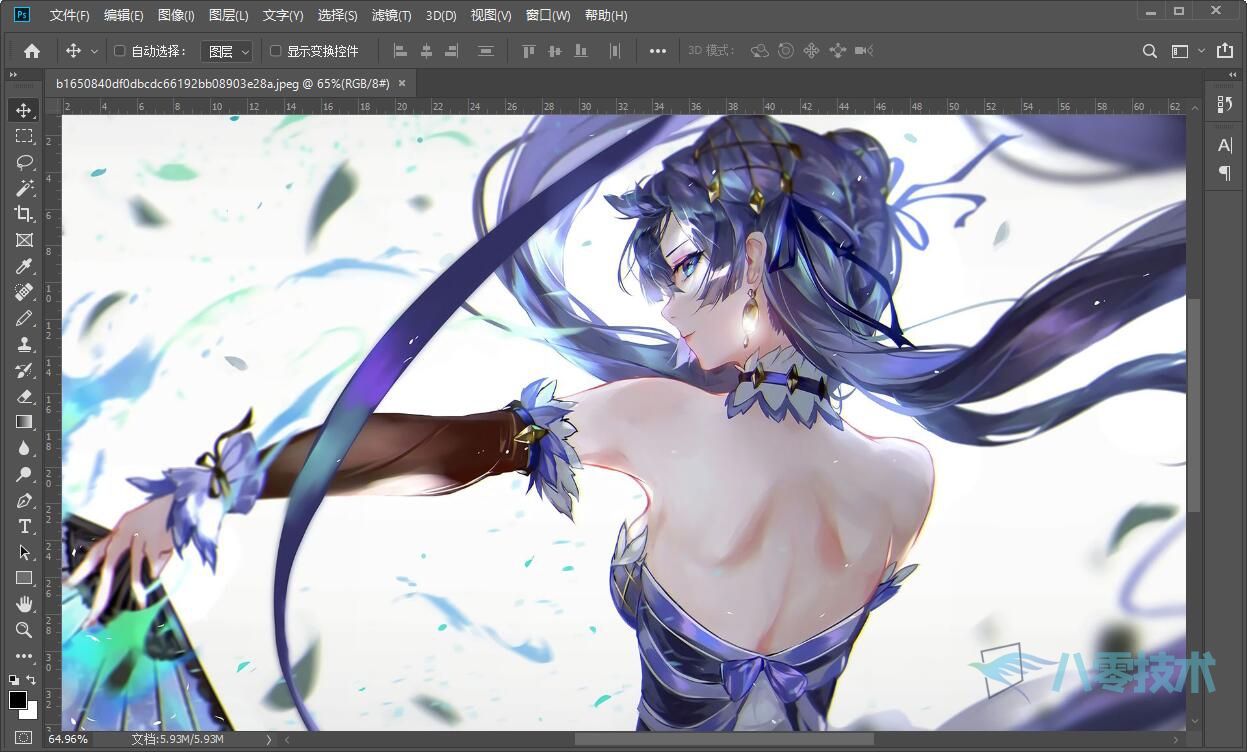Click the Home button in options bar
Viewport: 1247px width, 752px height.
[x=32, y=51]
